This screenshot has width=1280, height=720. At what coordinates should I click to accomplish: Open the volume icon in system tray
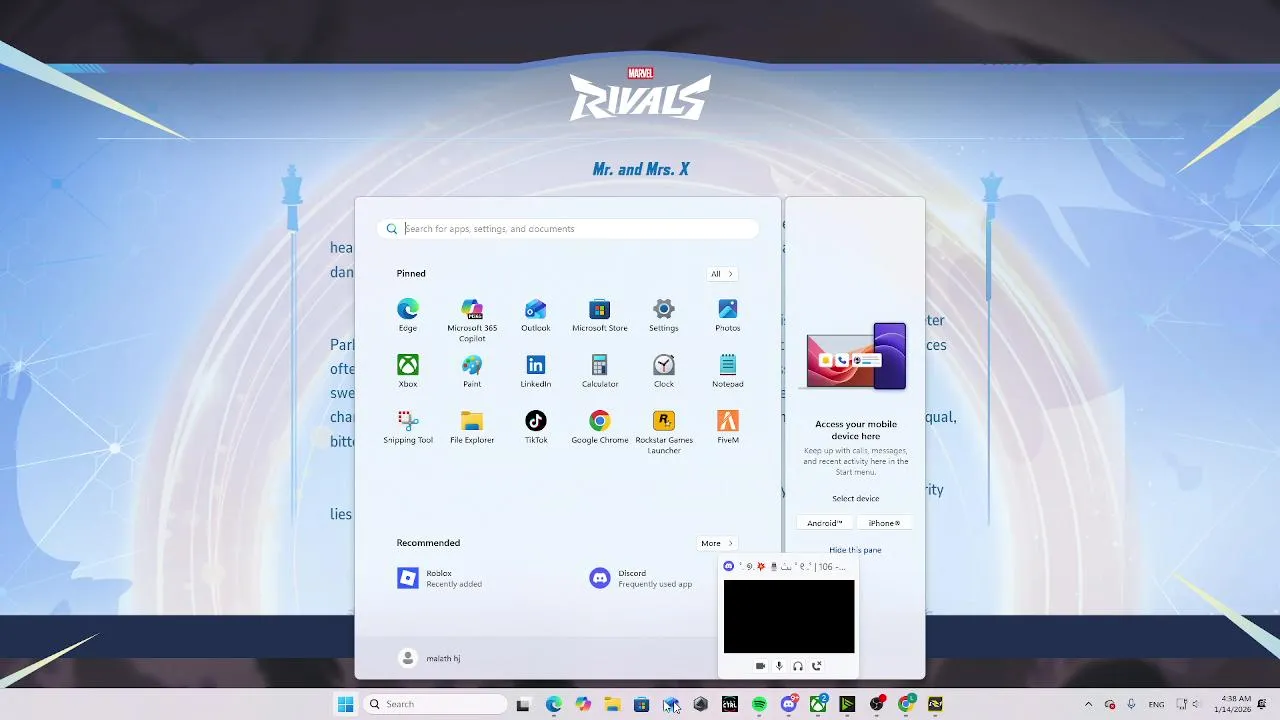1195,704
